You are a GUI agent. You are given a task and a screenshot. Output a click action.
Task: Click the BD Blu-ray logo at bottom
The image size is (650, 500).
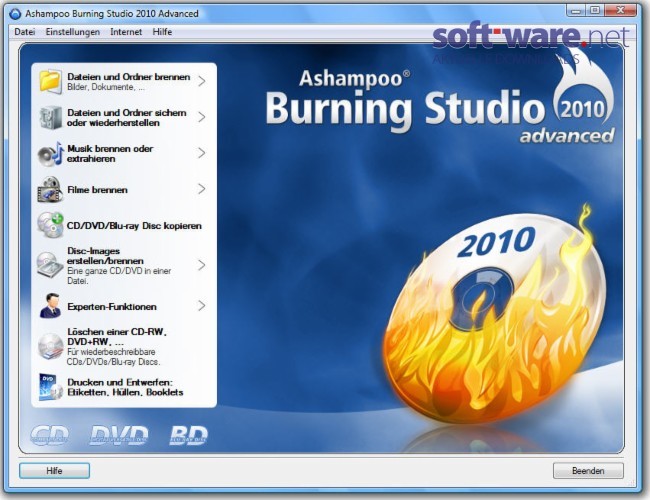[189, 435]
